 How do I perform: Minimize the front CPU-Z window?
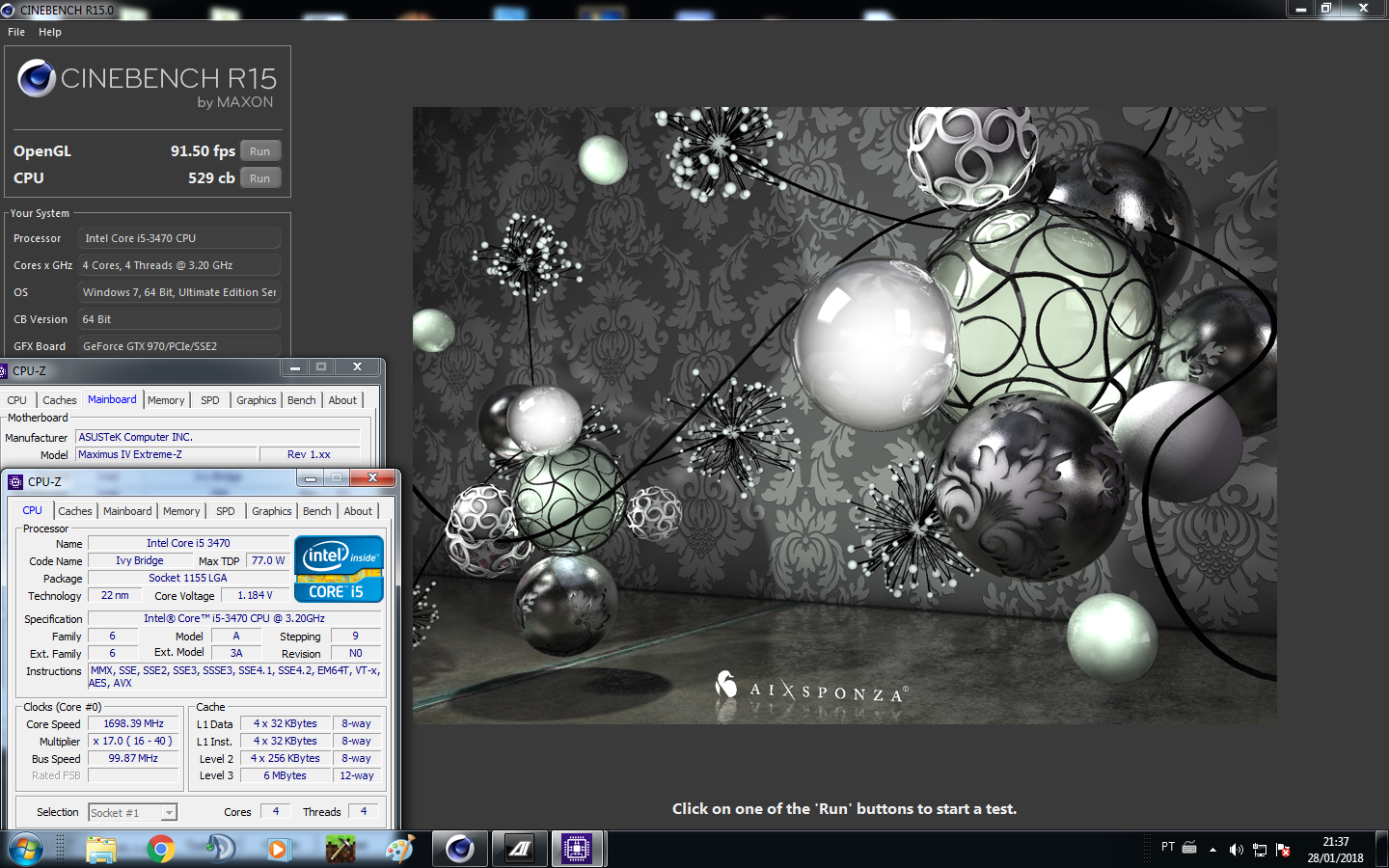(311, 478)
